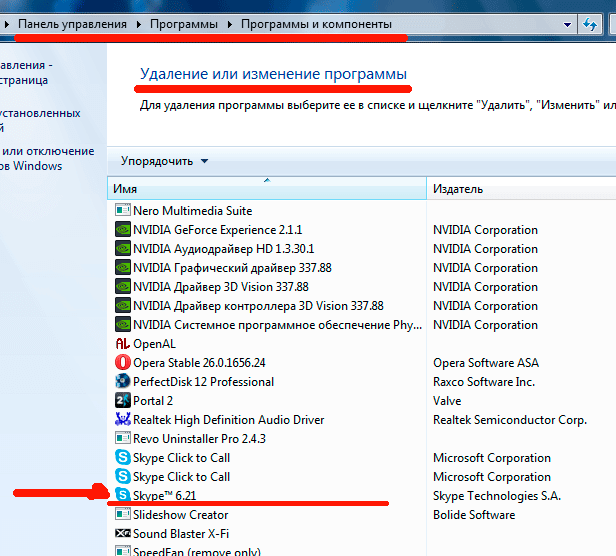Click Opera Software ASA publisher cell
Image resolution: width=616 pixels, height=556 pixels.
(486, 363)
